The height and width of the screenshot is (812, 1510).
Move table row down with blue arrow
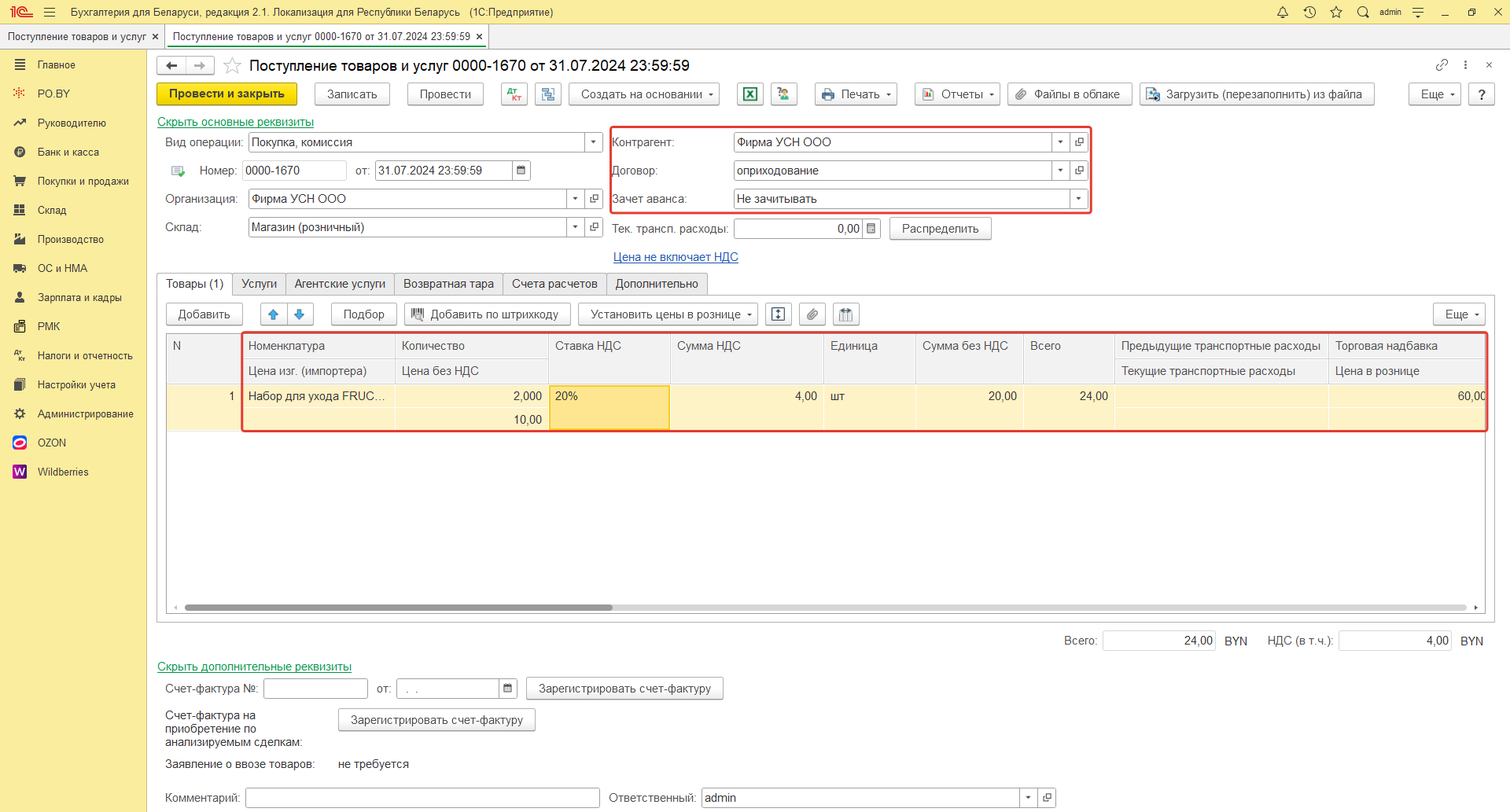300,314
